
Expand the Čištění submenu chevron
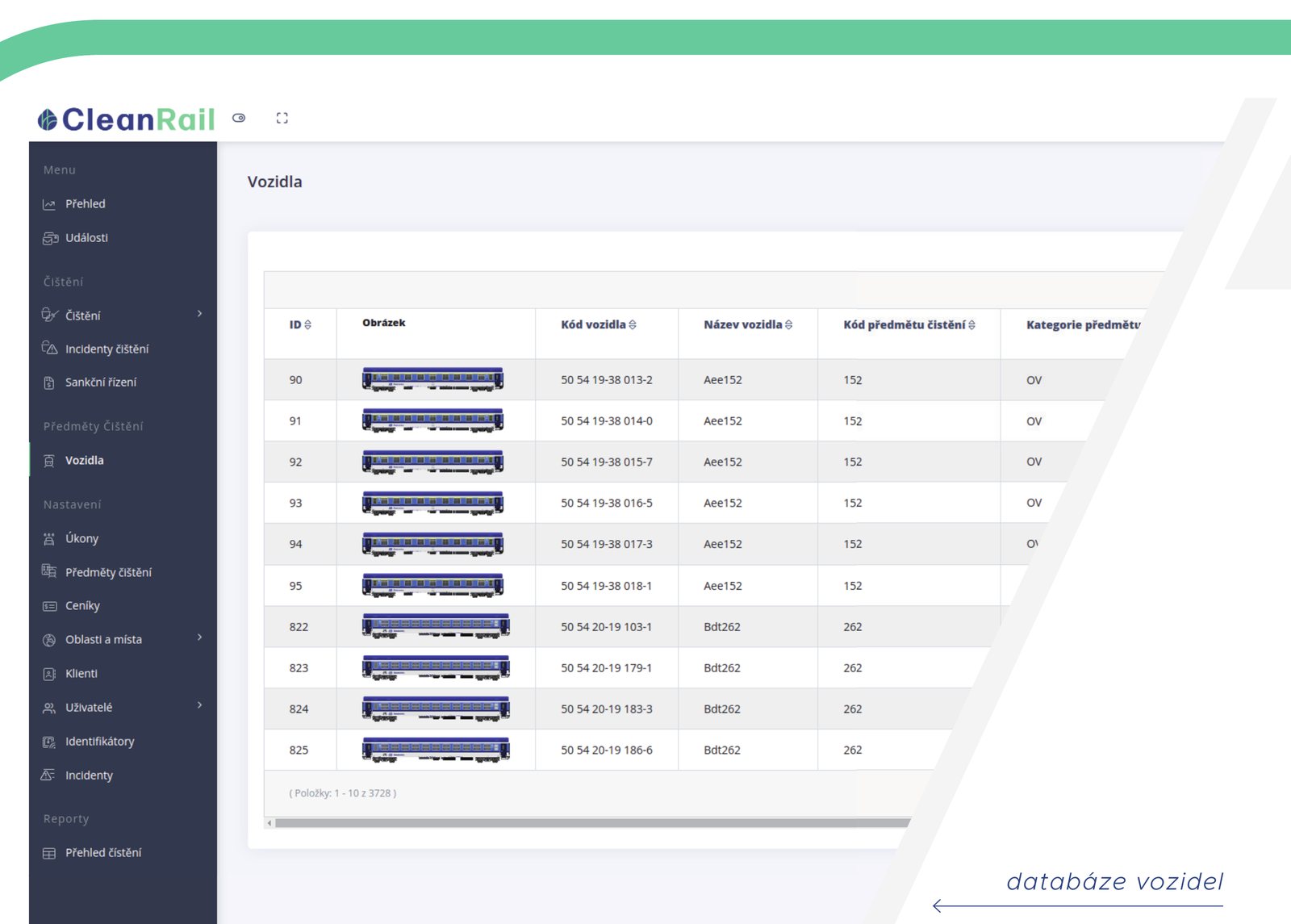tap(199, 314)
